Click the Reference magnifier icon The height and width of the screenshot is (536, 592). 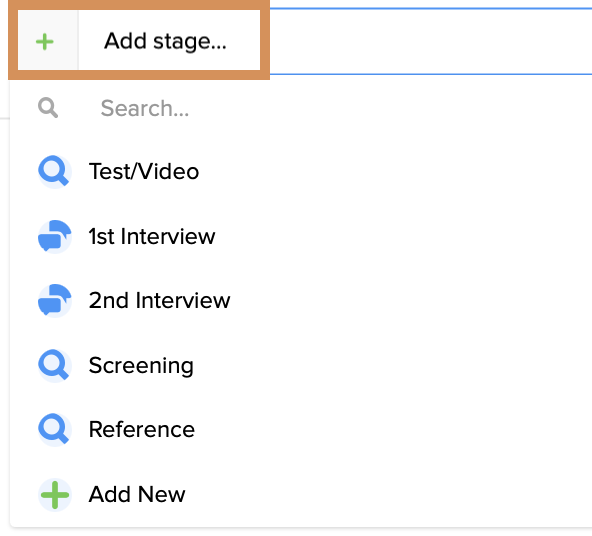tap(54, 430)
